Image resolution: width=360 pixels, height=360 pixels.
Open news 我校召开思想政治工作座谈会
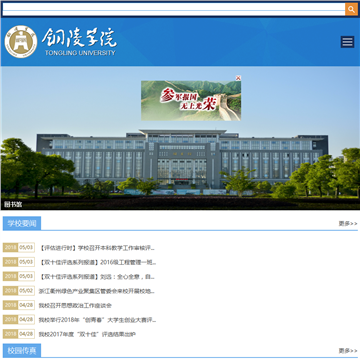tap(75, 305)
